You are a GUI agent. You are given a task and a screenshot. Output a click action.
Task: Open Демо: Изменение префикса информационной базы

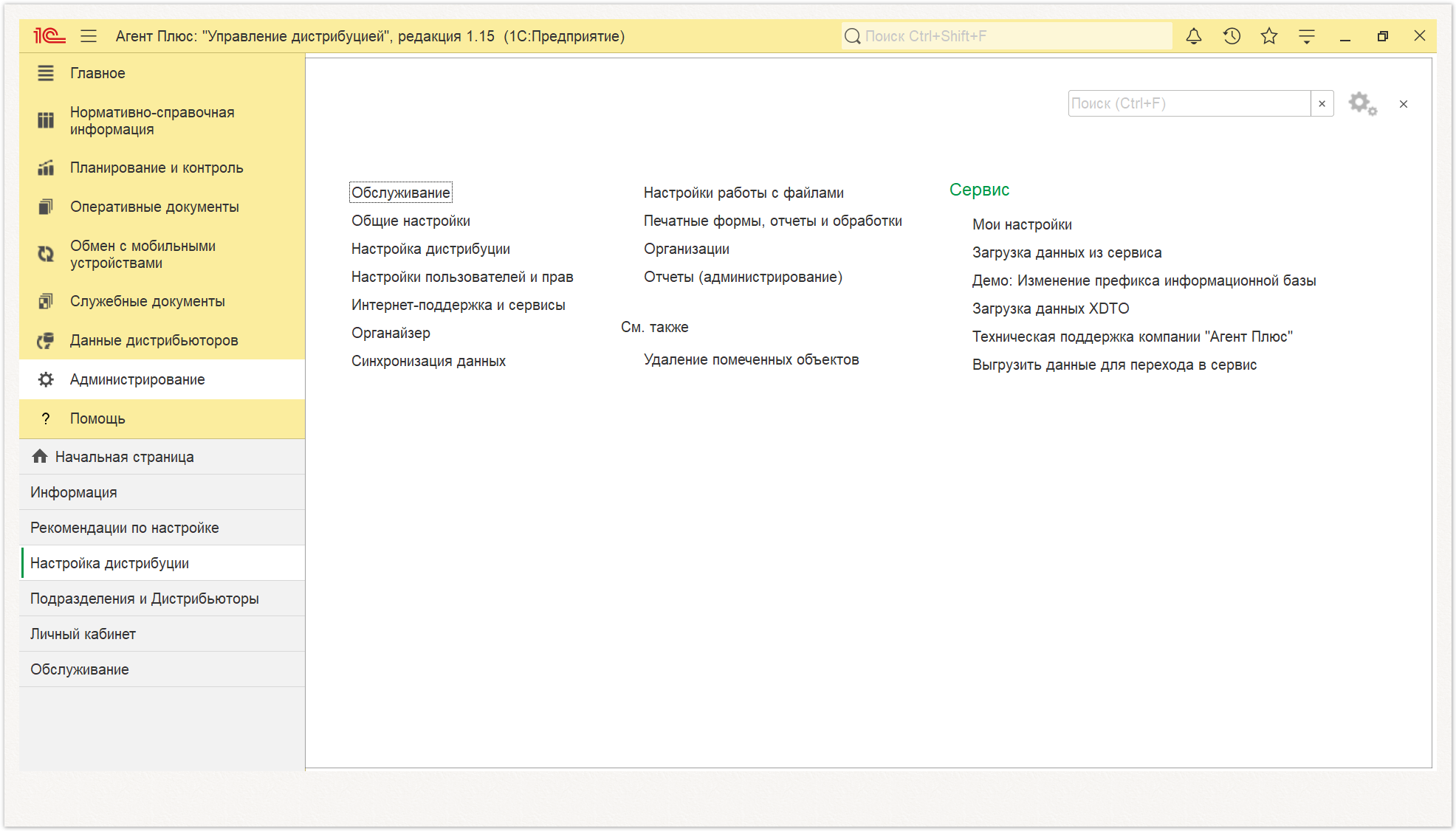click(1144, 280)
